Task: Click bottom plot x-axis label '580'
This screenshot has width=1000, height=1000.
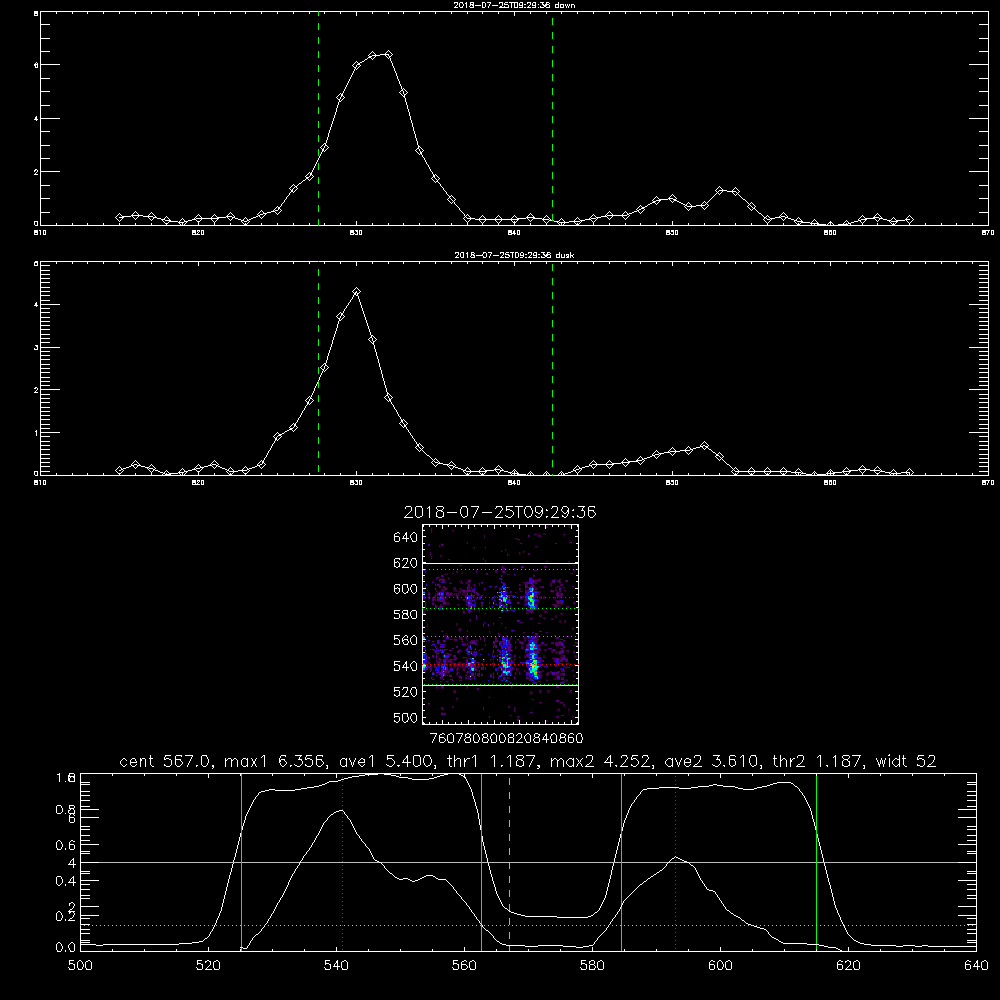Action: click(x=592, y=966)
